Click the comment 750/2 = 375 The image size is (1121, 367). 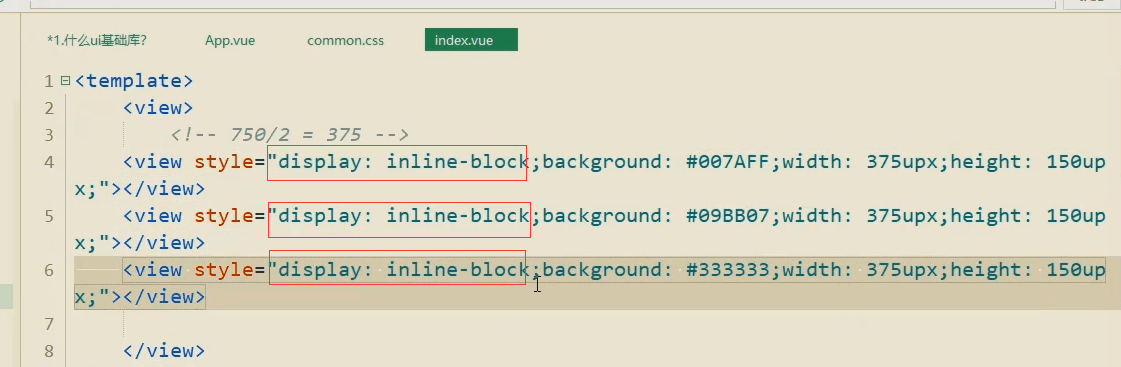click(x=289, y=134)
